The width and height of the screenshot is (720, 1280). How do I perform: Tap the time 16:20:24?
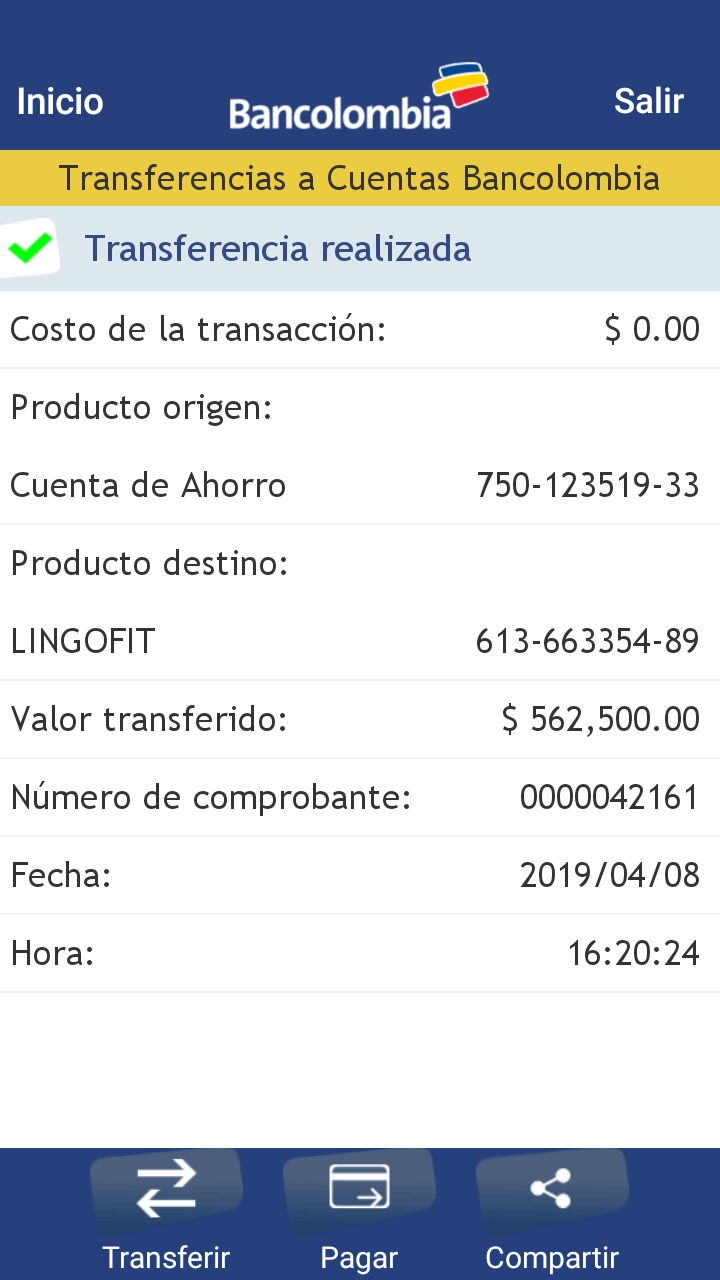click(633, 953)
